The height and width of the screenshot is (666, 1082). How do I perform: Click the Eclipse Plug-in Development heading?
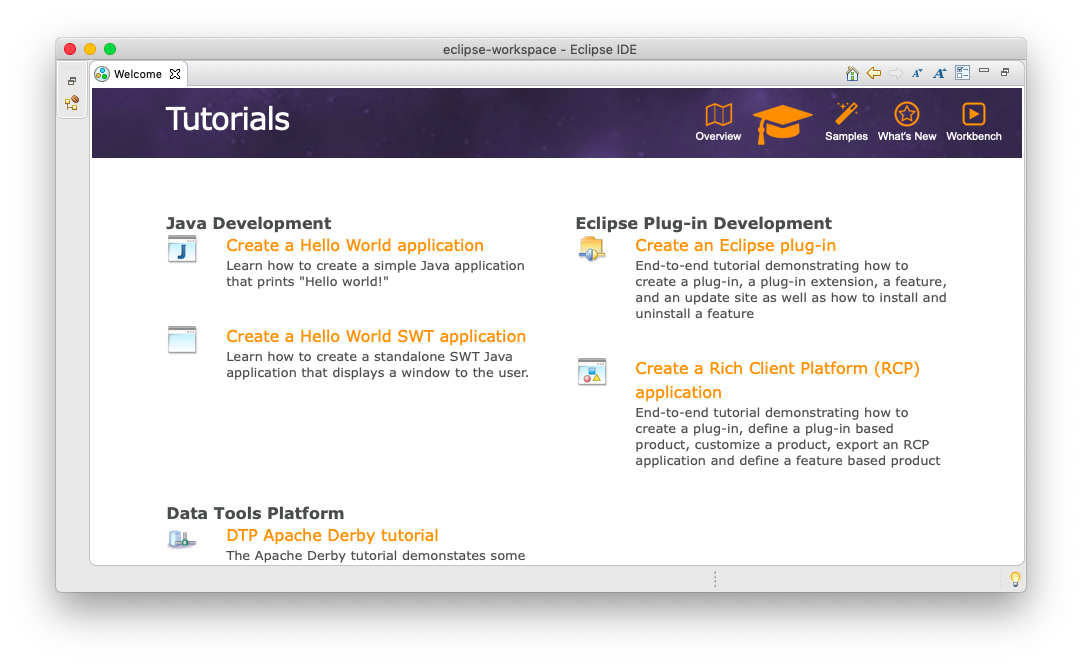pyautogui.click(x=704, y=223)
